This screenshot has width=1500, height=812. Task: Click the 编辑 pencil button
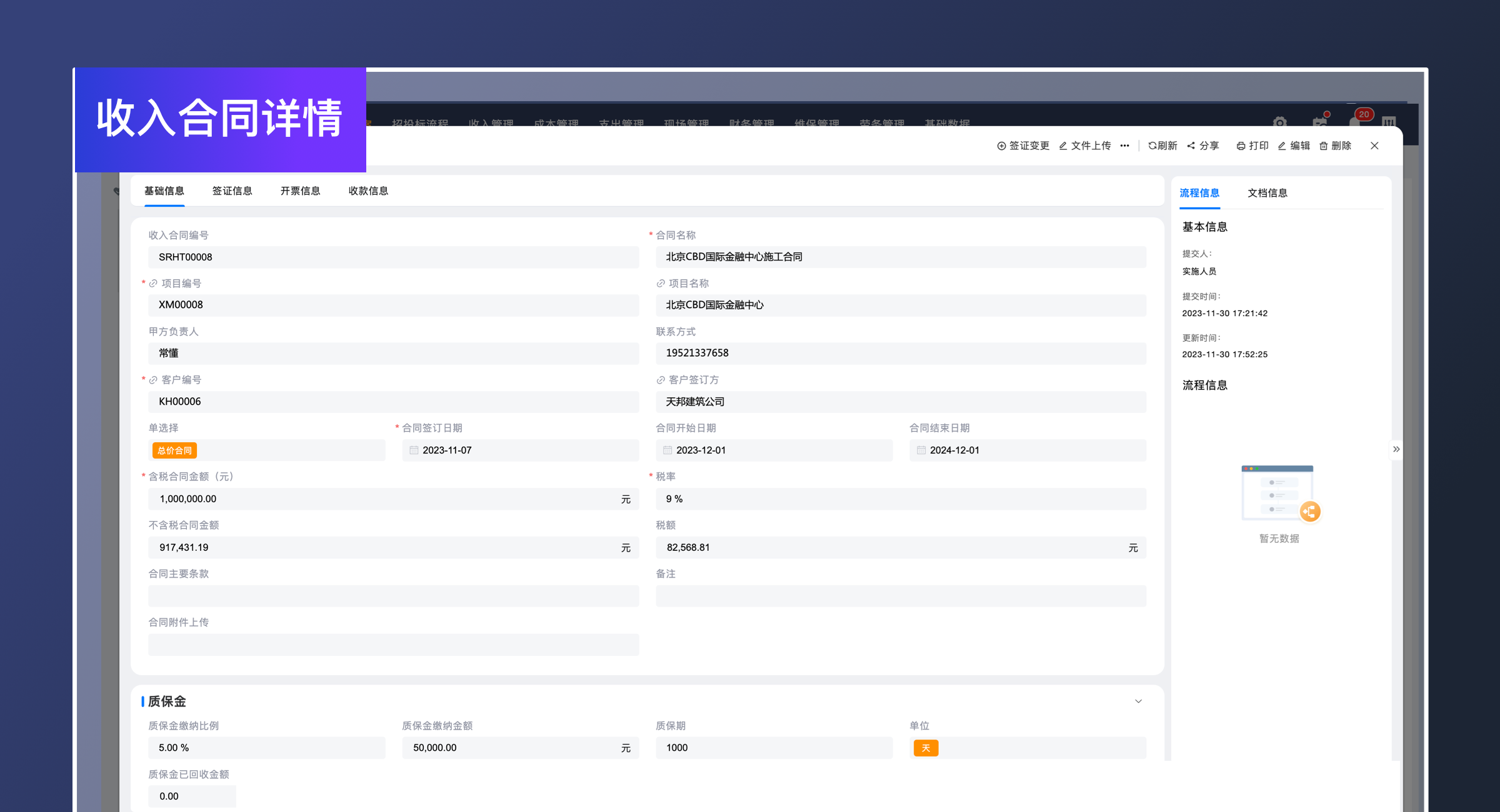point(1294,146)
